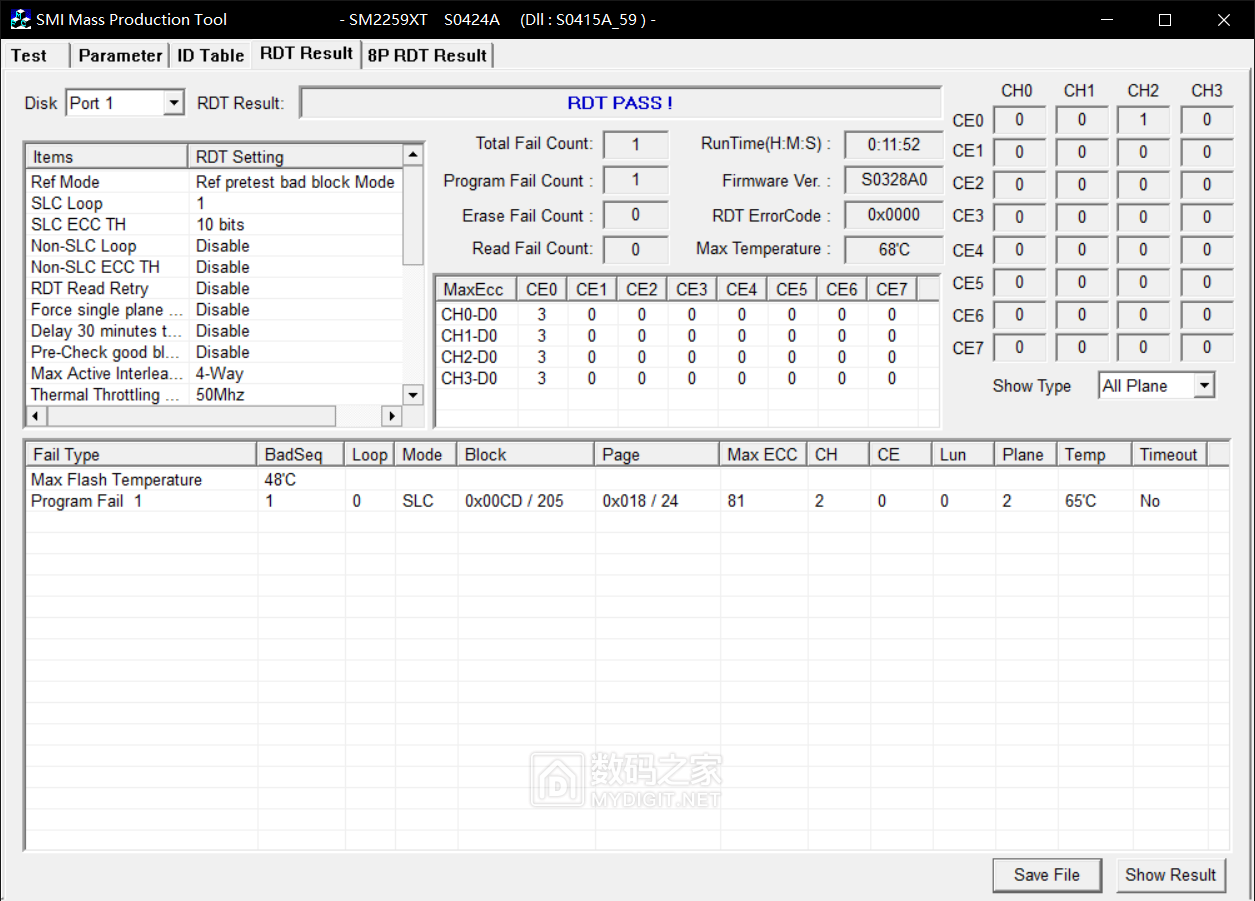Click the CE0 header in MaxEcc table
The image size is (1255, 901).
pyautogui.click(x=541, y=289)
